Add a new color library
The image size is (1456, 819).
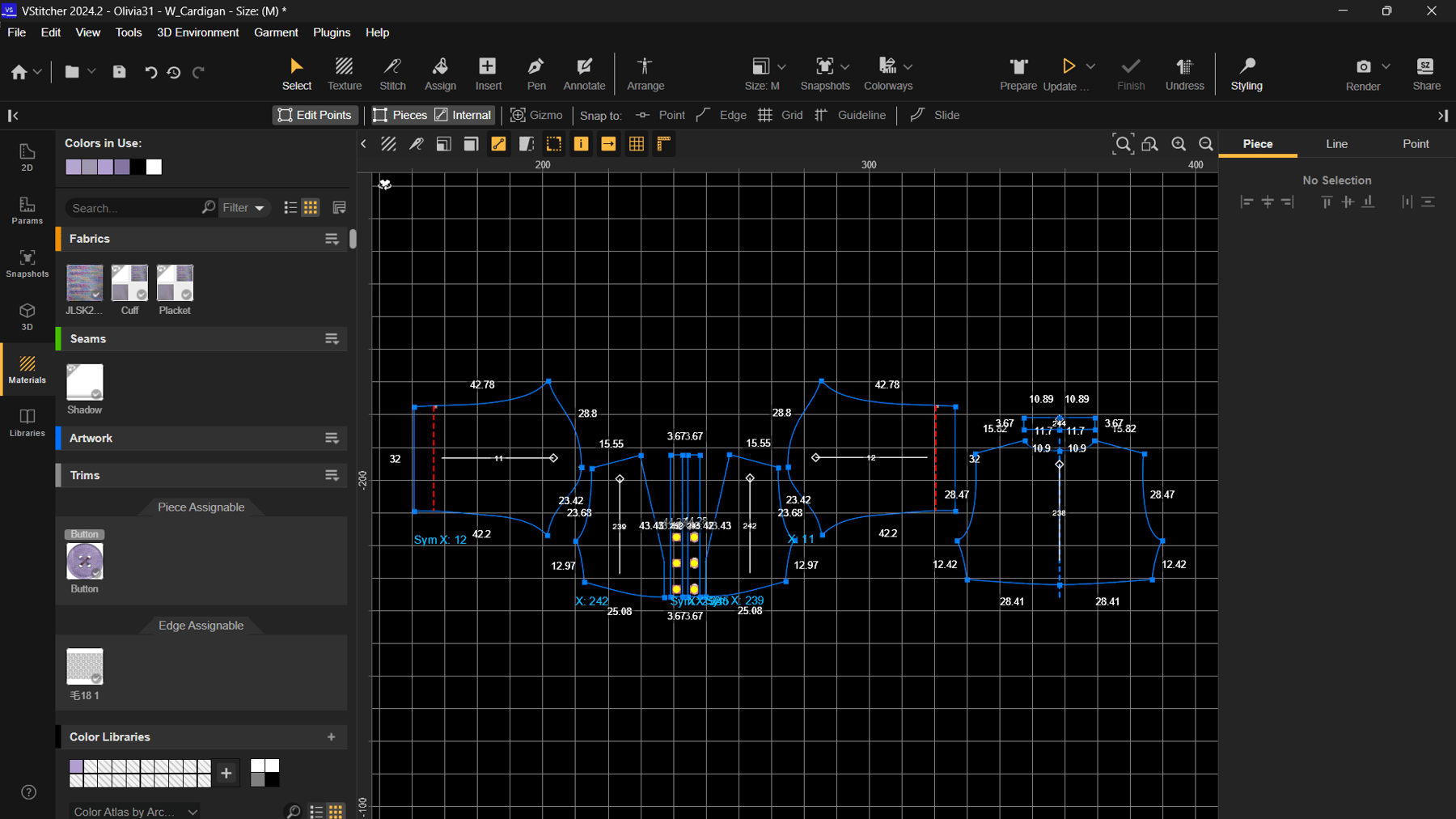click(331, 737)
